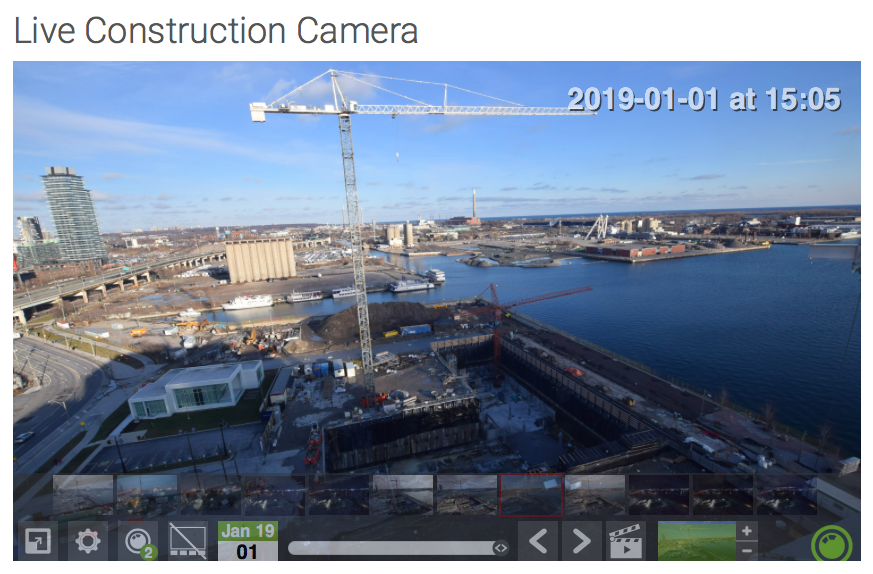The width and height of the screenshot is (873, 574).
Task: Click the timeline slider handle
Action: [501, 548]
